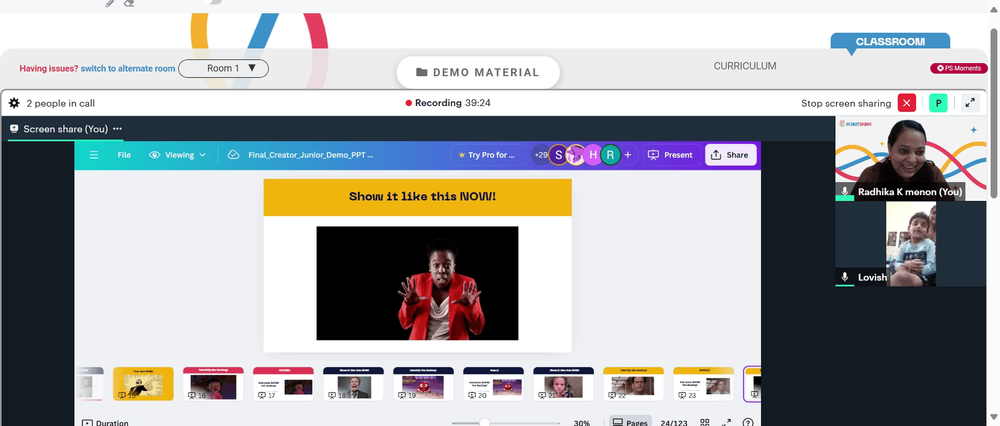Open the help question mark

(748, 422)
